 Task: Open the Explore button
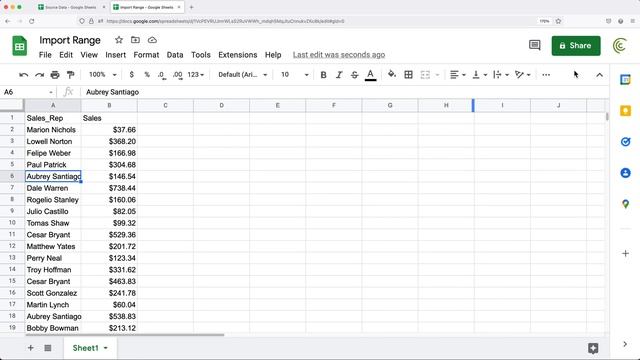tap(593, 348)
